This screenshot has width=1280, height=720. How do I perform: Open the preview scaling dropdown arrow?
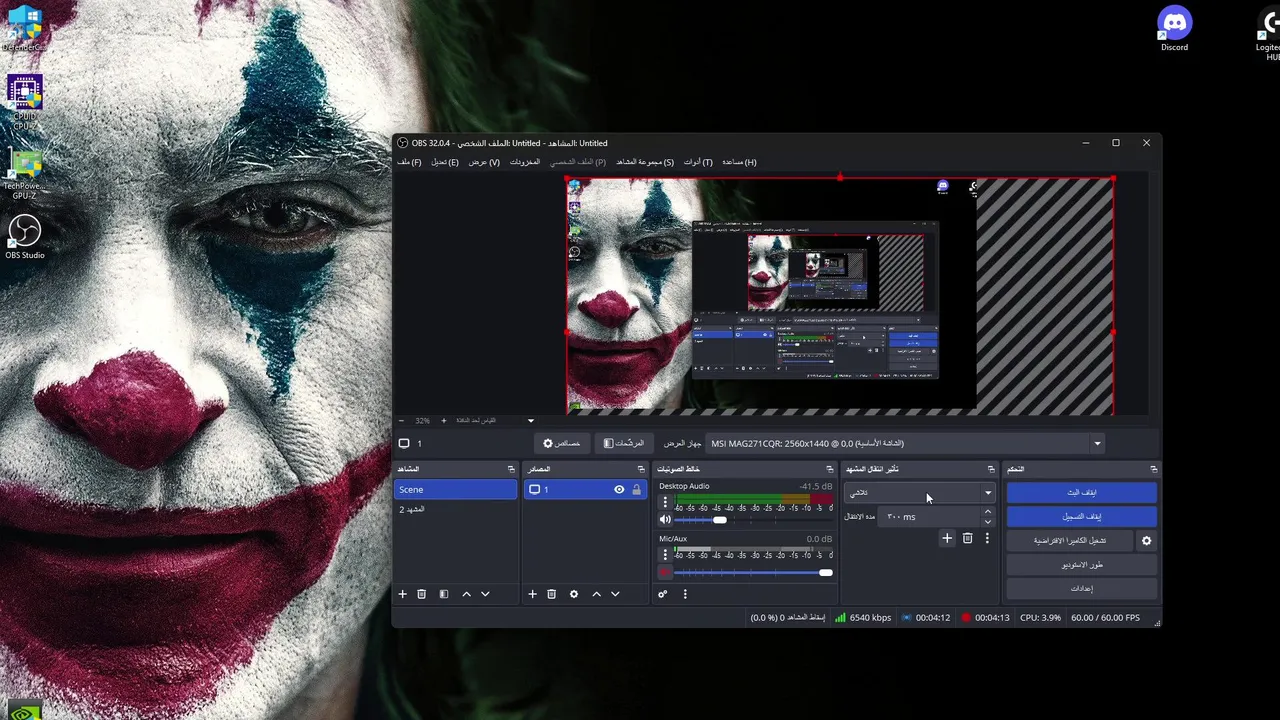point(531,421)
